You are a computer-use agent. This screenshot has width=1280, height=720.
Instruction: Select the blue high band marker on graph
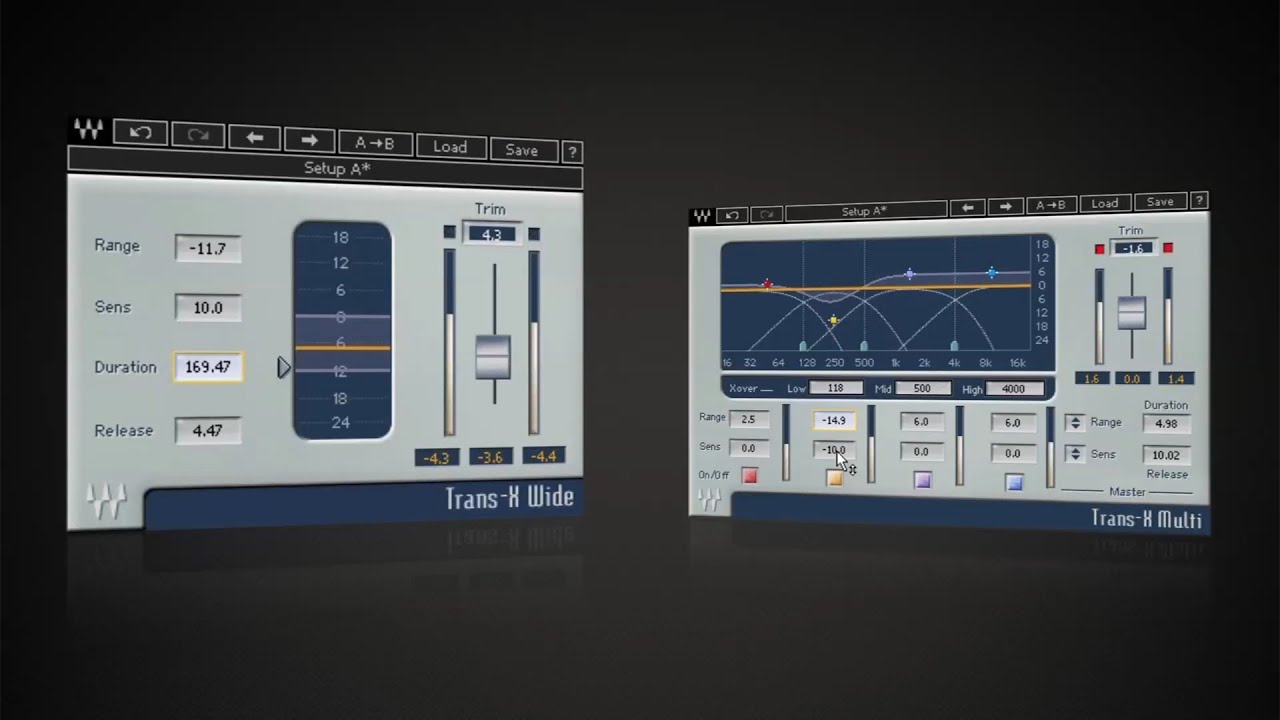992,272
